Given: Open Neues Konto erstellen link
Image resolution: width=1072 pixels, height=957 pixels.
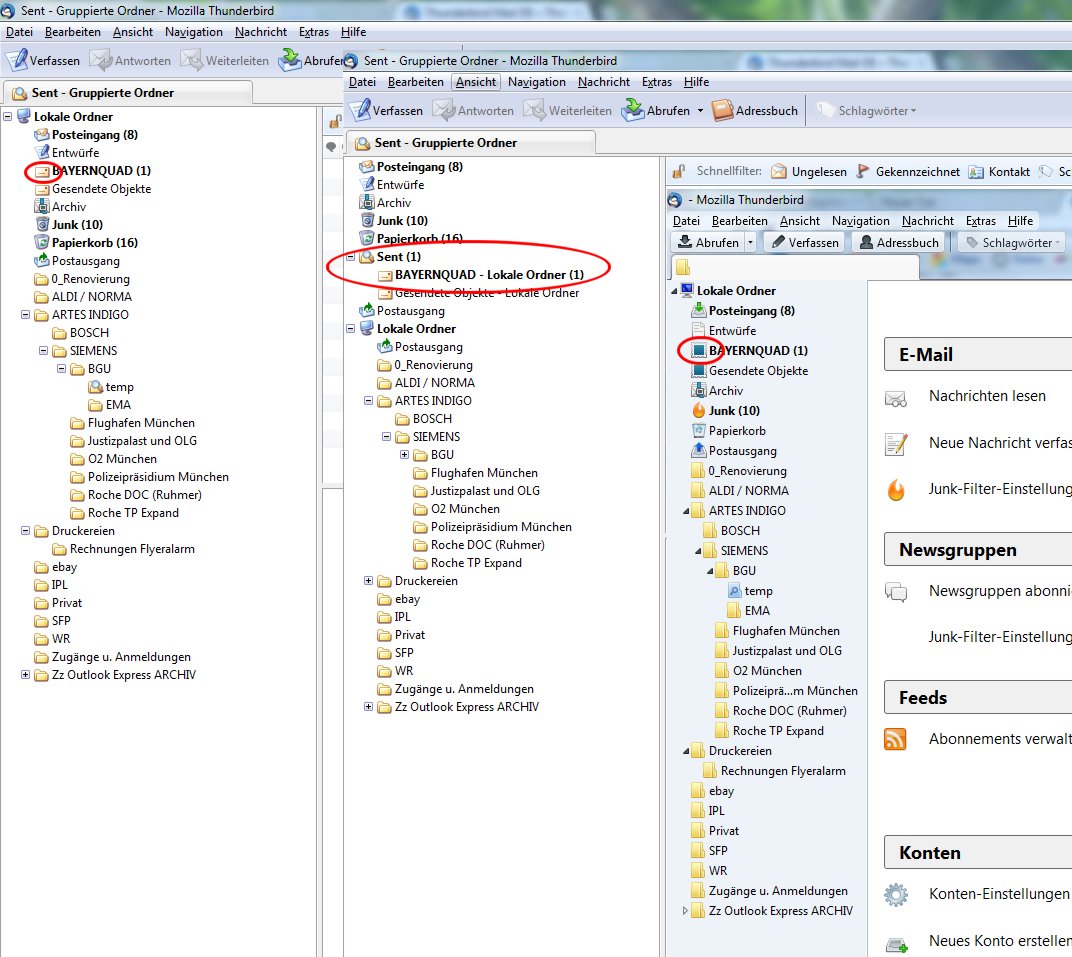Looking at the screenshot, I should click(1000, 941).
